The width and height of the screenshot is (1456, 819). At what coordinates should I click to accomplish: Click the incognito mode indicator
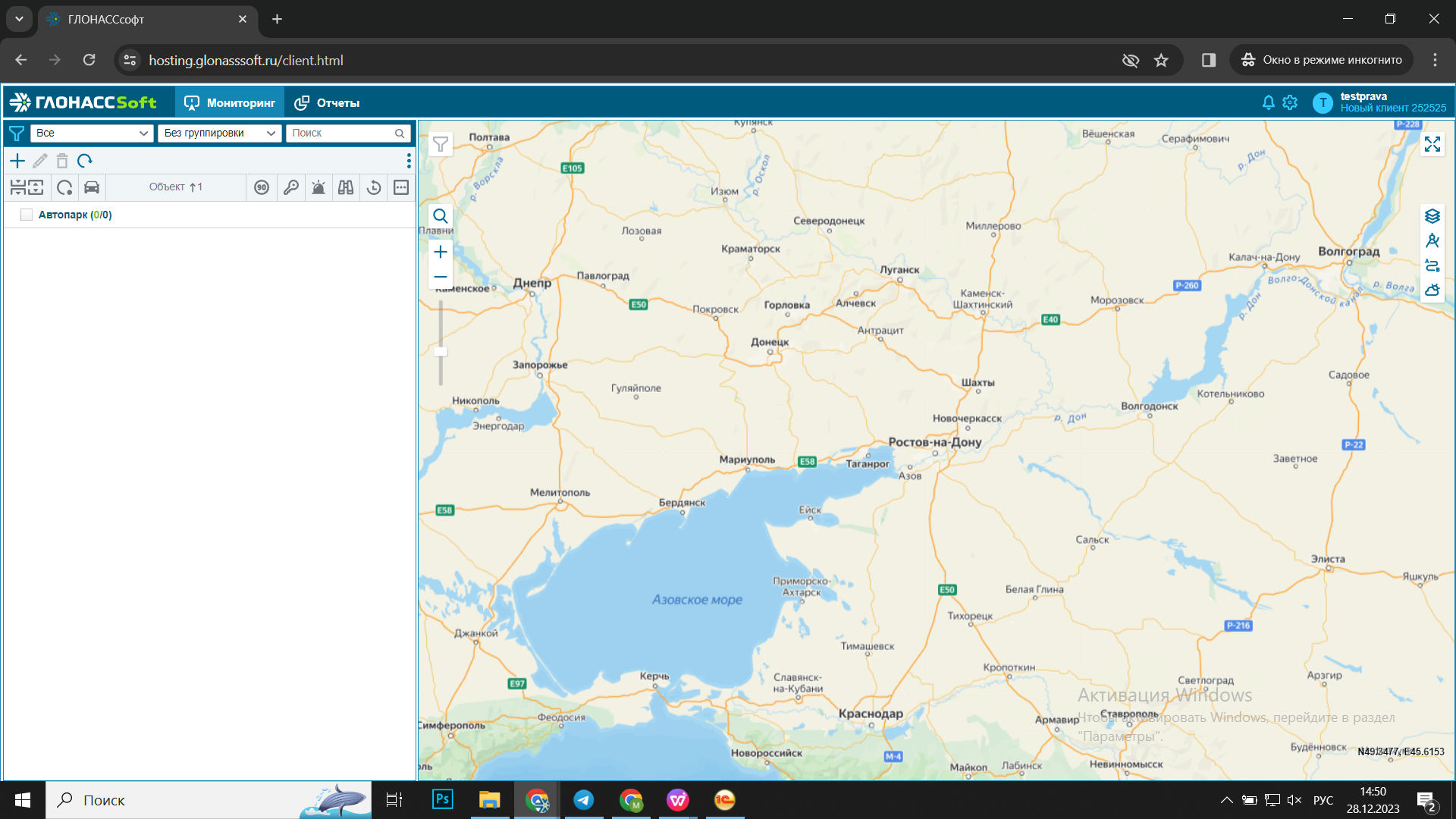[x=1321, y=60]
